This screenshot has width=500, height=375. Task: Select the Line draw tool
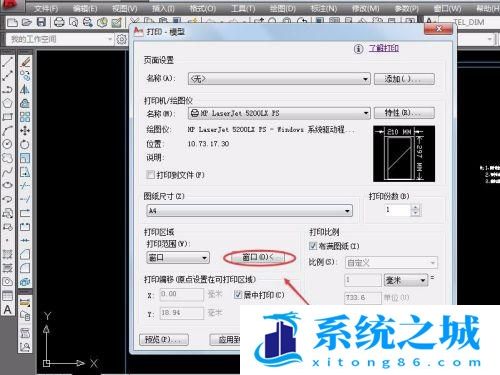tap(8, 62)
